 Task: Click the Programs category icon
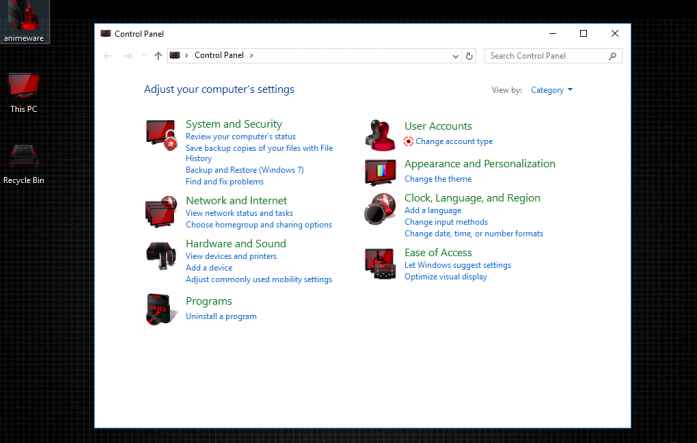161,310
